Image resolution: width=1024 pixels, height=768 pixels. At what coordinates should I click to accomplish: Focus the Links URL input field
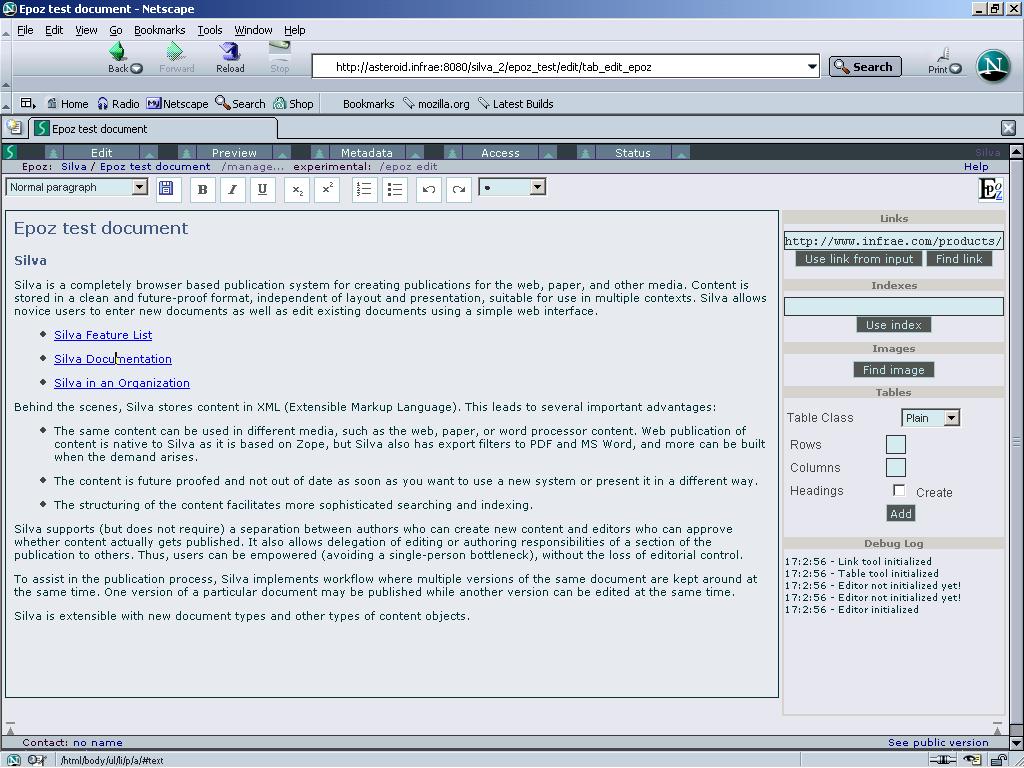point(893,241)
